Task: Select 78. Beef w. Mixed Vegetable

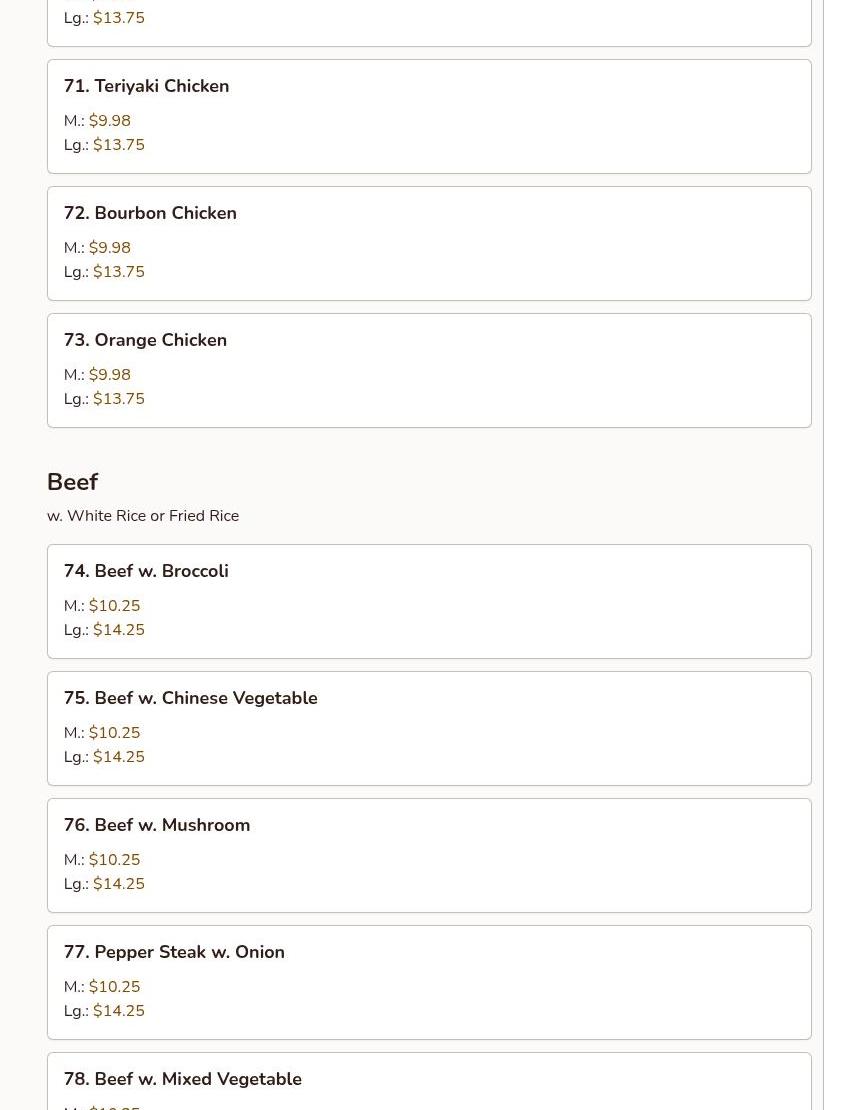Action: tap(182, 1079)
